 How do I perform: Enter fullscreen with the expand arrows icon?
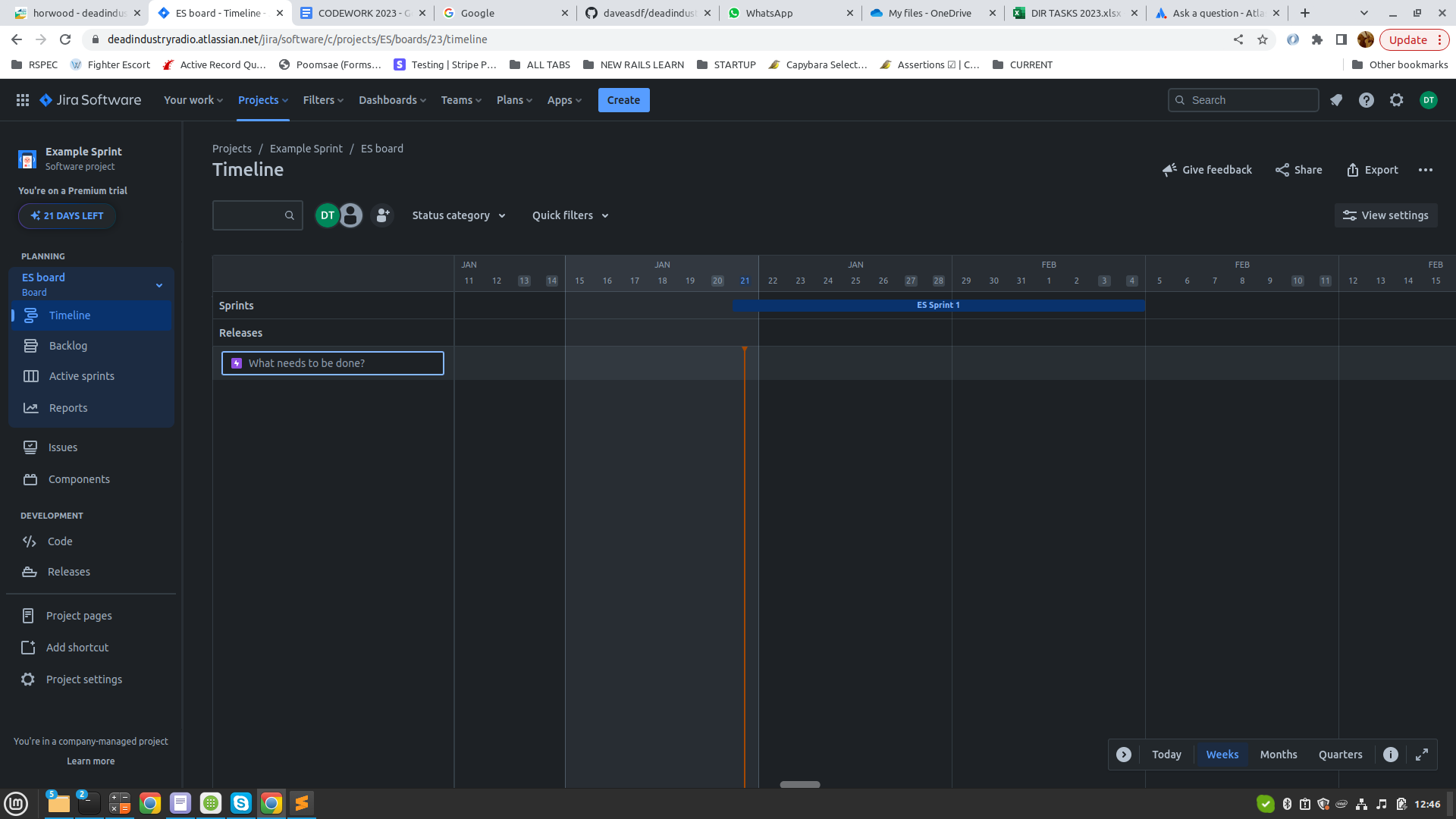[x=1422, y=755]
